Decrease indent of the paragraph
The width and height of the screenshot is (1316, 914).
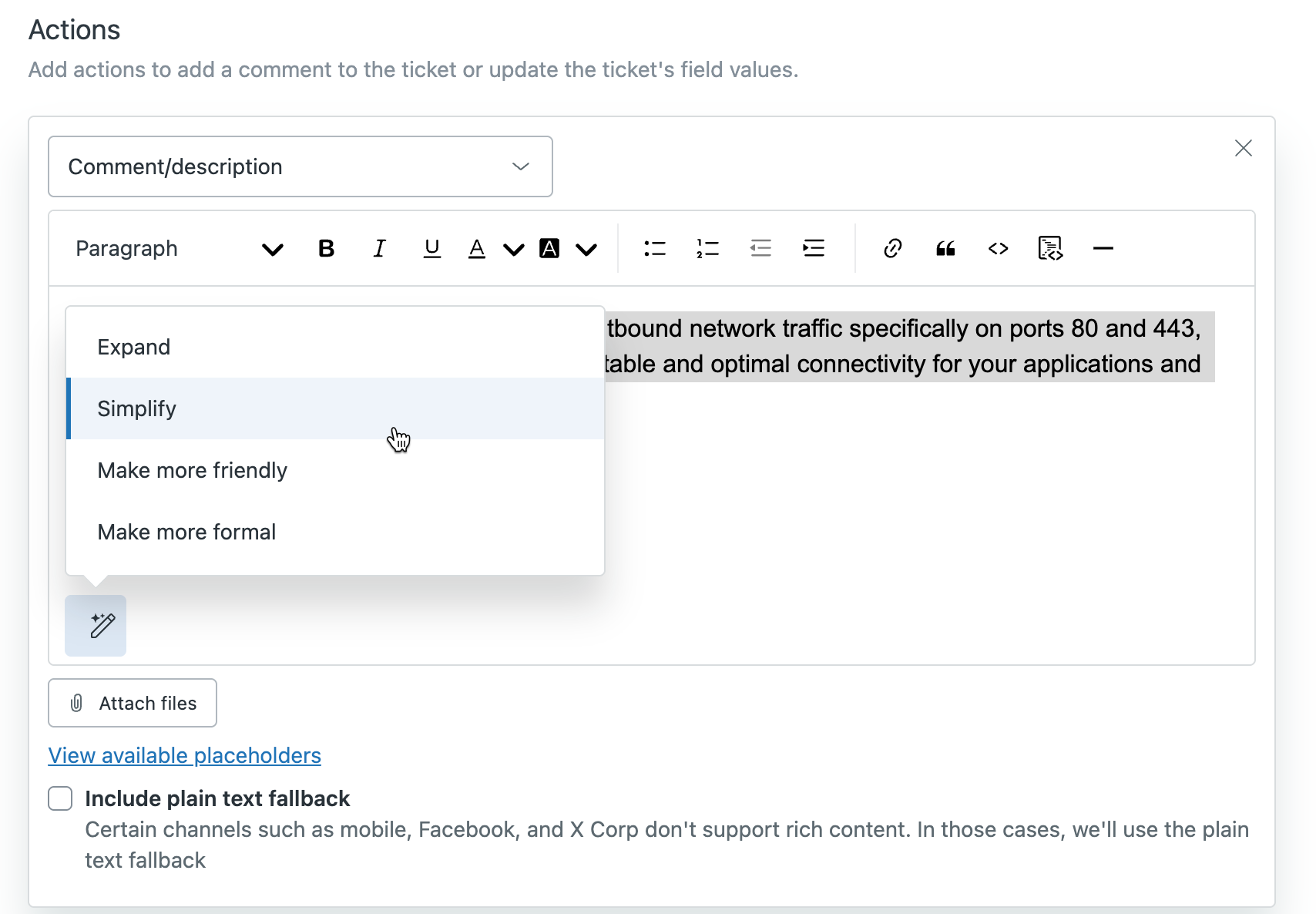pyautogui.click(x=760, y=248)
